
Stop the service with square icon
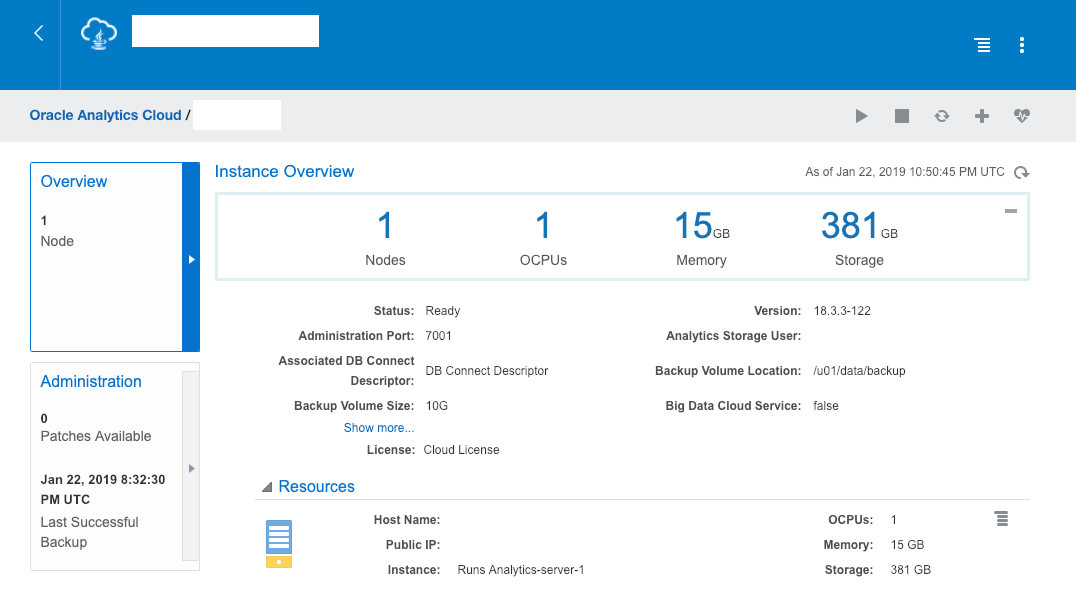coord(902,116)
